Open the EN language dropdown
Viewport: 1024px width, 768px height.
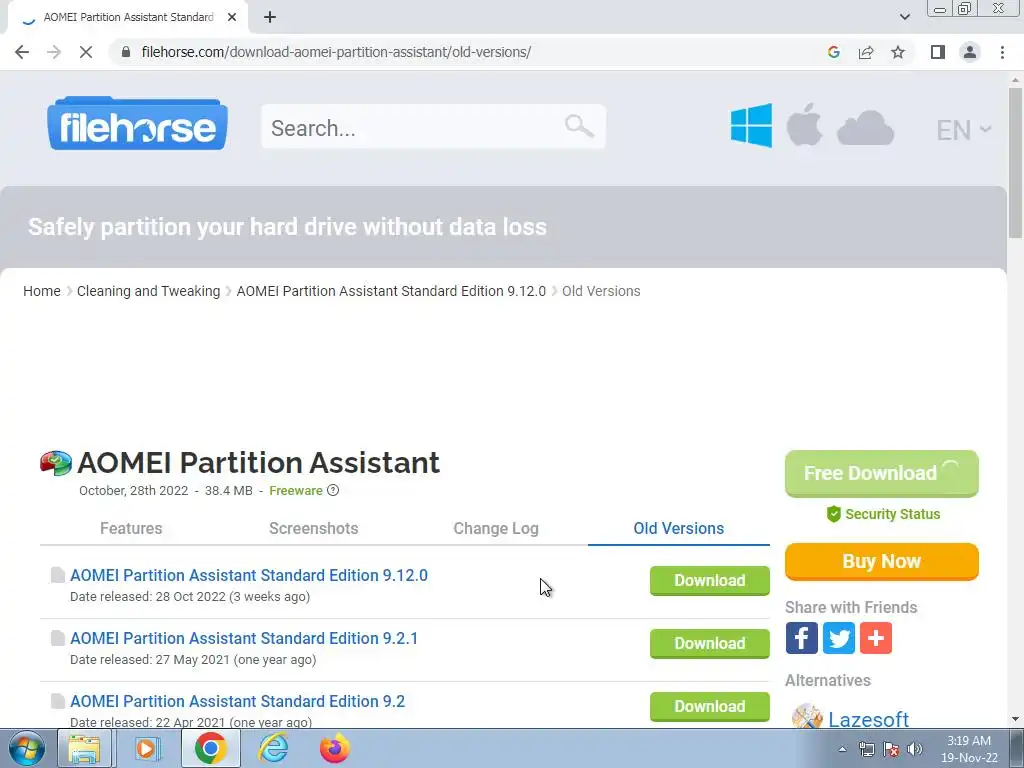(964, 130)
